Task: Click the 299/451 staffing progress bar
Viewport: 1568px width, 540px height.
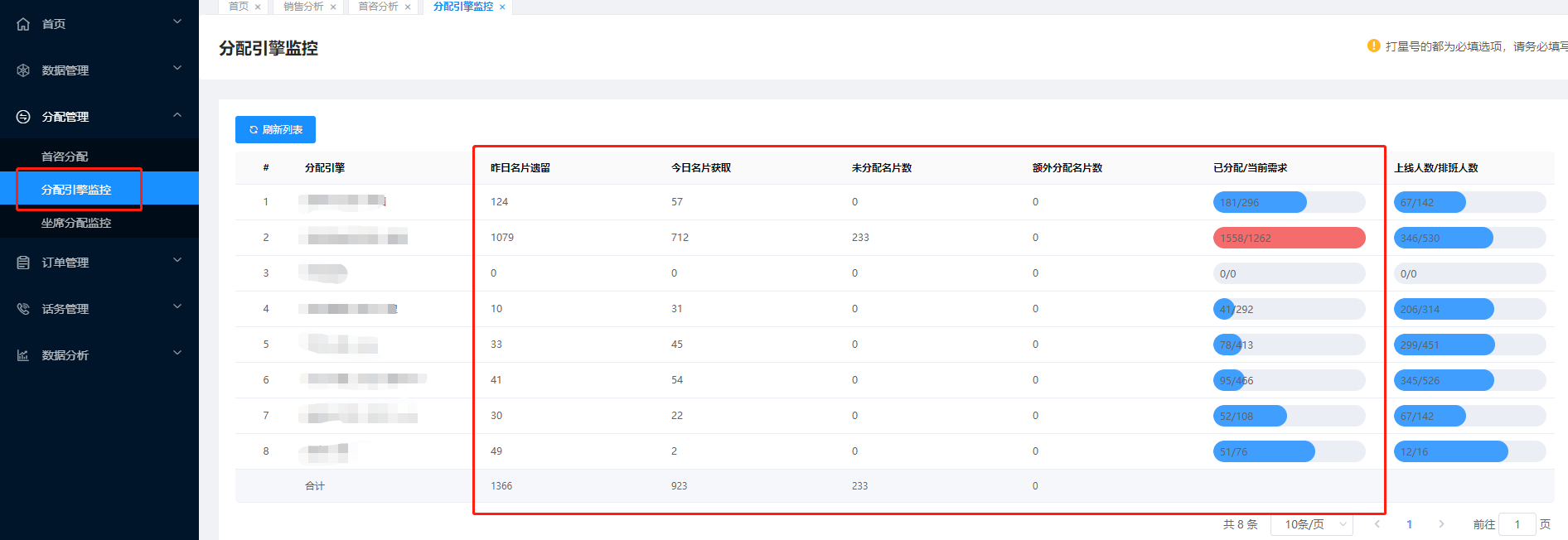Action: (1469, 345)
